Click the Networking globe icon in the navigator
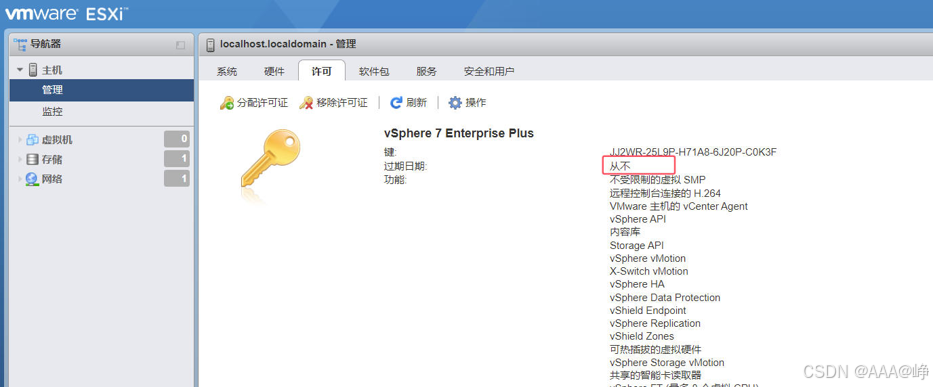The width and height of the screenshot is (933, 387). pyautogui.click(x=32, y=179)
